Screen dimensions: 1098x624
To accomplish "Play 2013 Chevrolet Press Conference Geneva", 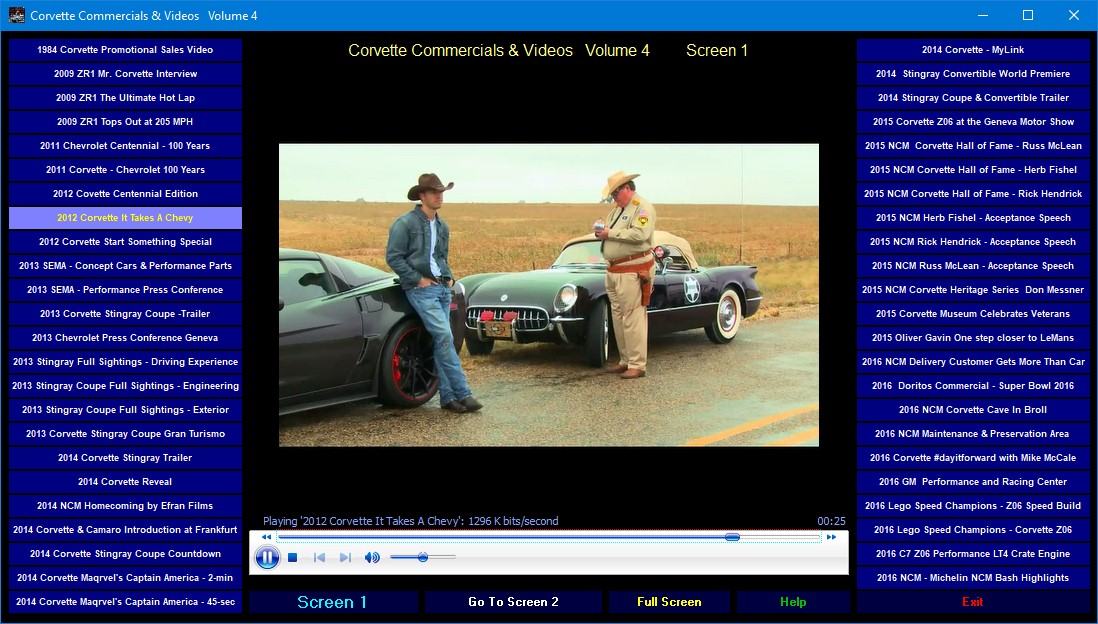I will [x=125, y=338].
